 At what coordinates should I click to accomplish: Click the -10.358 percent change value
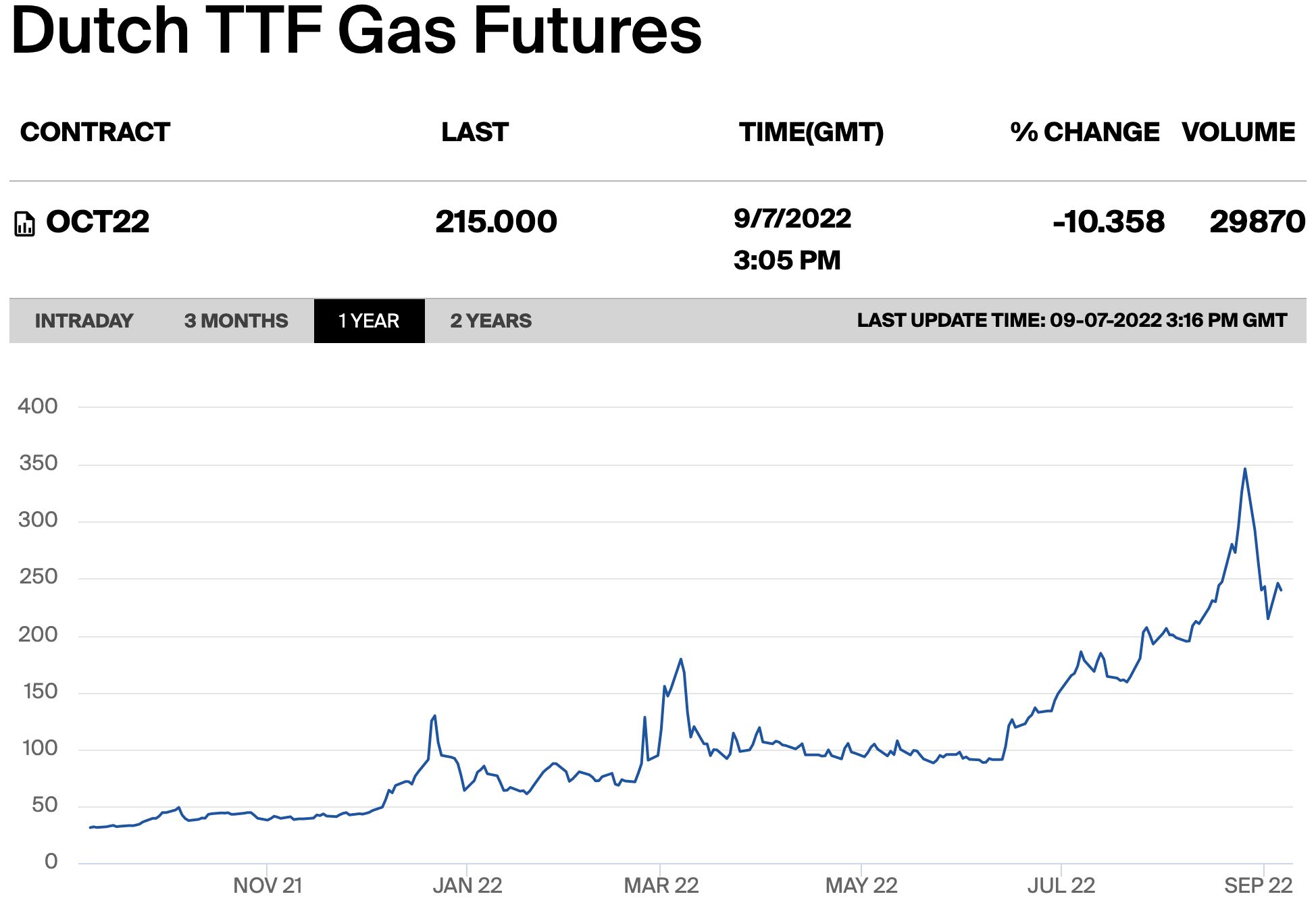tap(1109, 222)
